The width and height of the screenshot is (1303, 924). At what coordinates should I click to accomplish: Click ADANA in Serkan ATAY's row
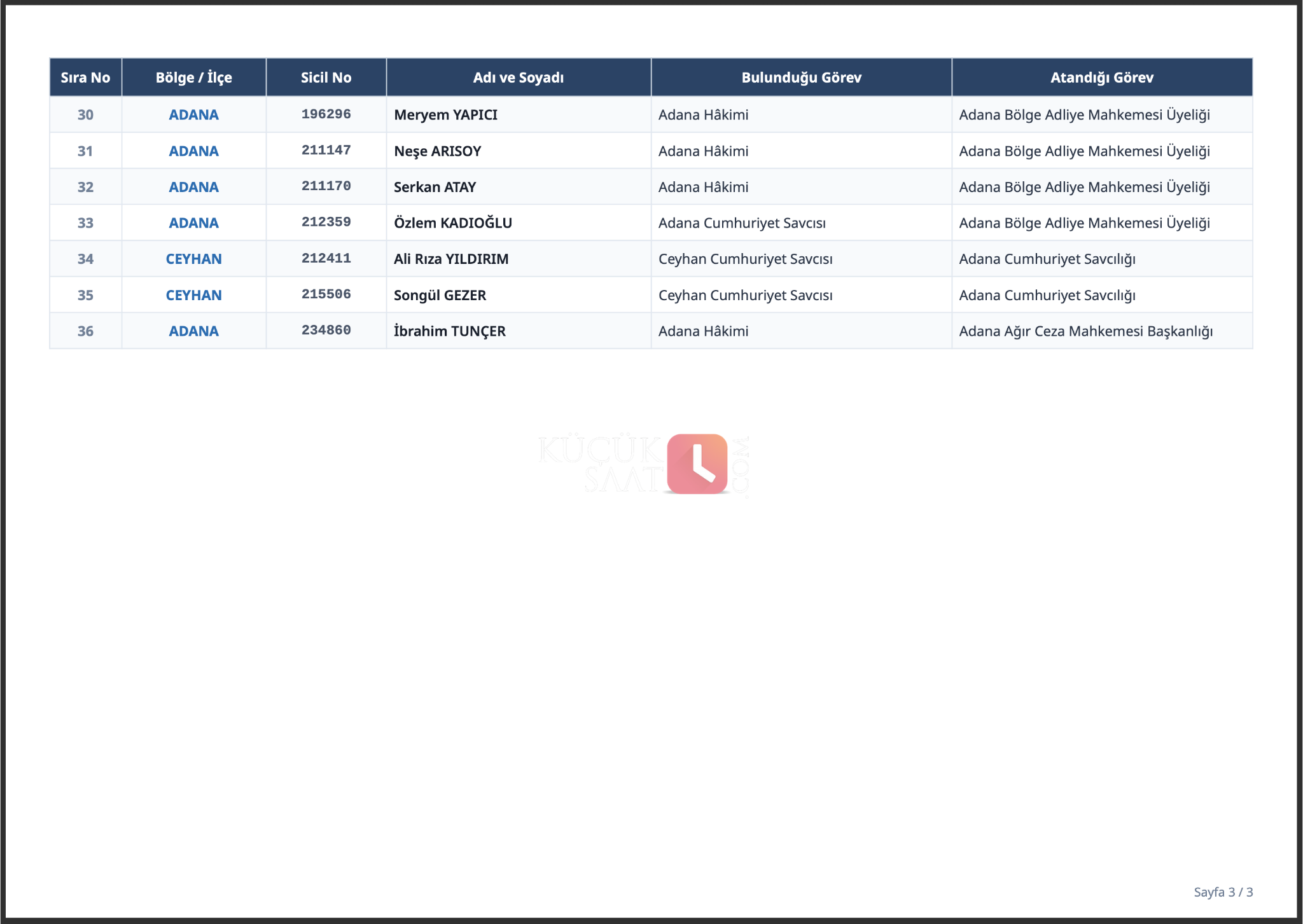[x=194, y=187]
